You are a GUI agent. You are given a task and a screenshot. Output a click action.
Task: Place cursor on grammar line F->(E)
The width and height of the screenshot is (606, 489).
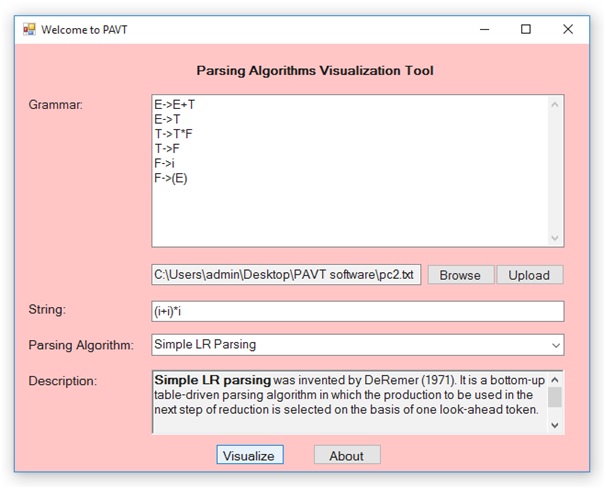pos(171,179)
